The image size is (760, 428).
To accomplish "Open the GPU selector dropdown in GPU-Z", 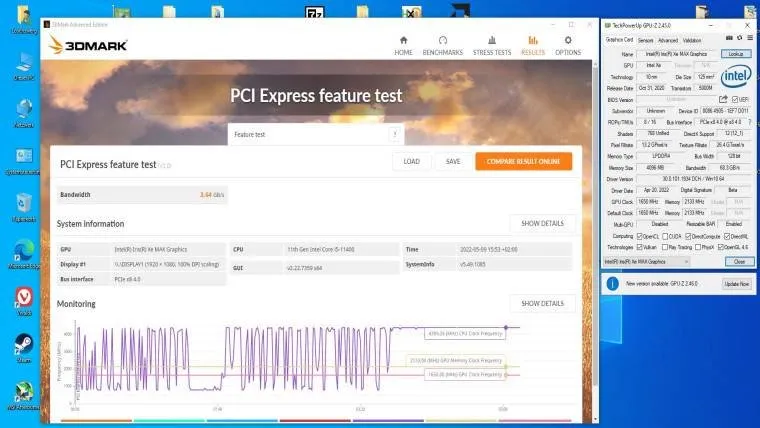I will 646,262.
